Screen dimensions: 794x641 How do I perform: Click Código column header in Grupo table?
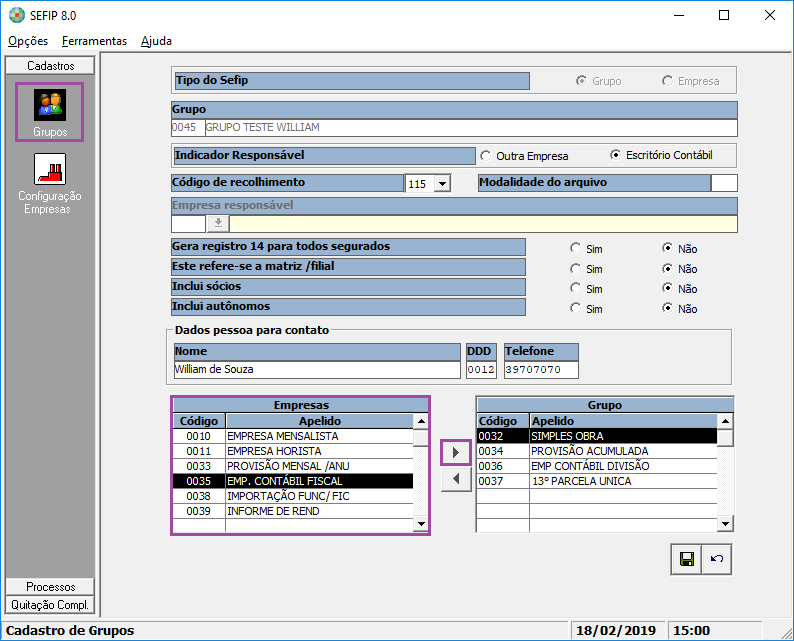503,421
